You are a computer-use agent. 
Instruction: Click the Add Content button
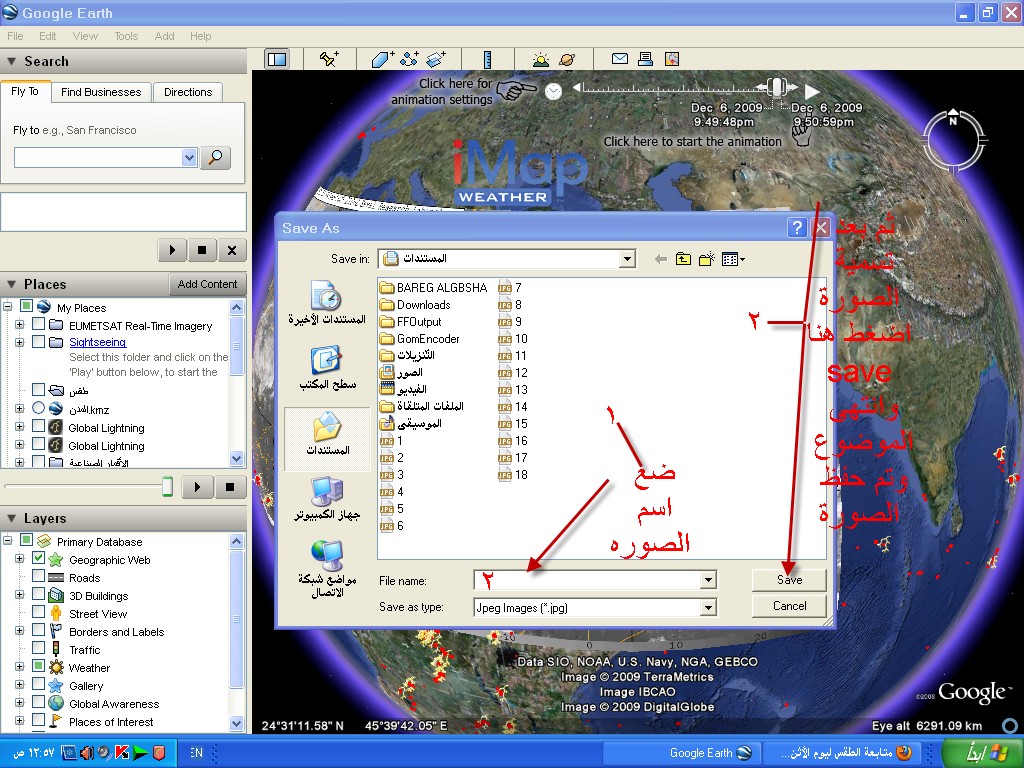(x=207, y=284)
